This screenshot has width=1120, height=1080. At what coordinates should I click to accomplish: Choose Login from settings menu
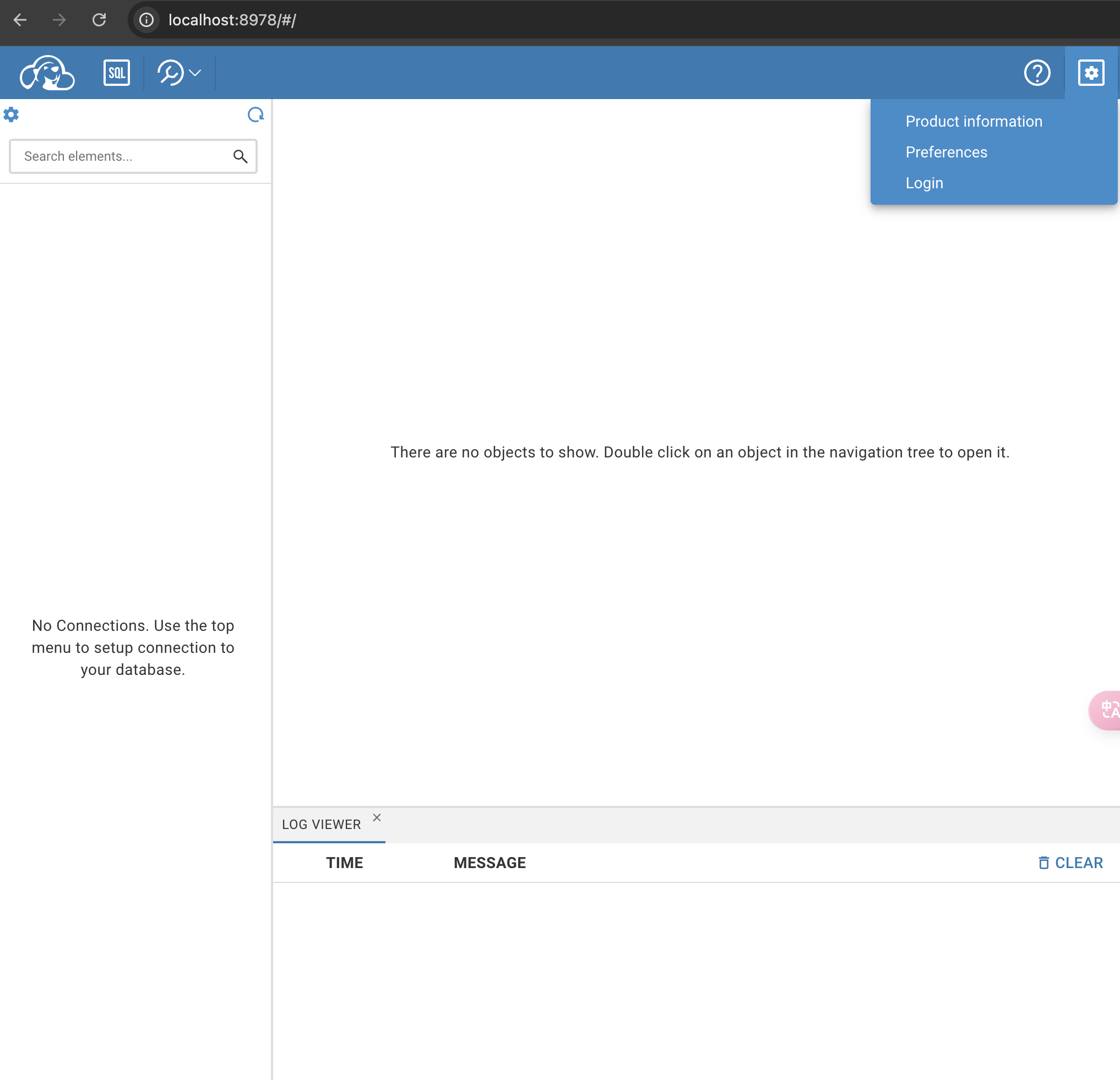(x=924, y=183)
